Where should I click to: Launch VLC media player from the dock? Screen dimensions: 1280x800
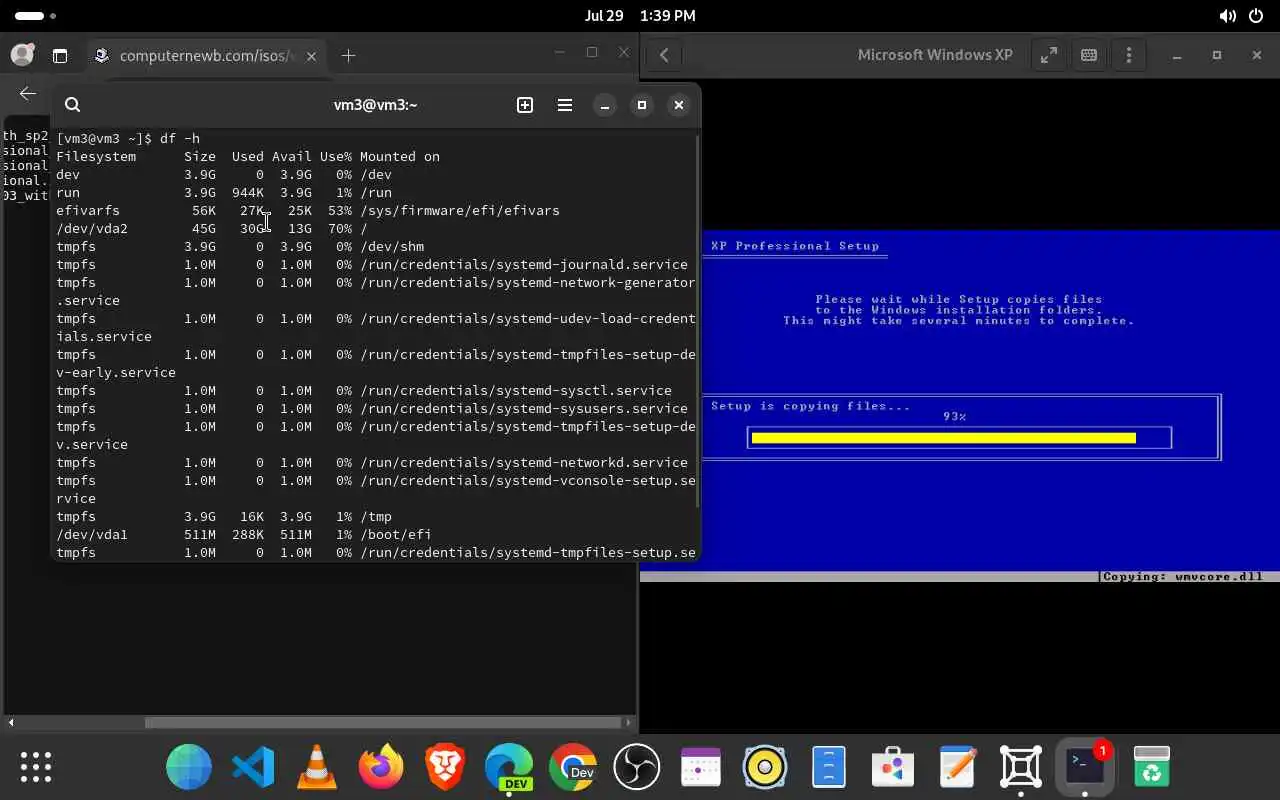(x=317, y=767)
